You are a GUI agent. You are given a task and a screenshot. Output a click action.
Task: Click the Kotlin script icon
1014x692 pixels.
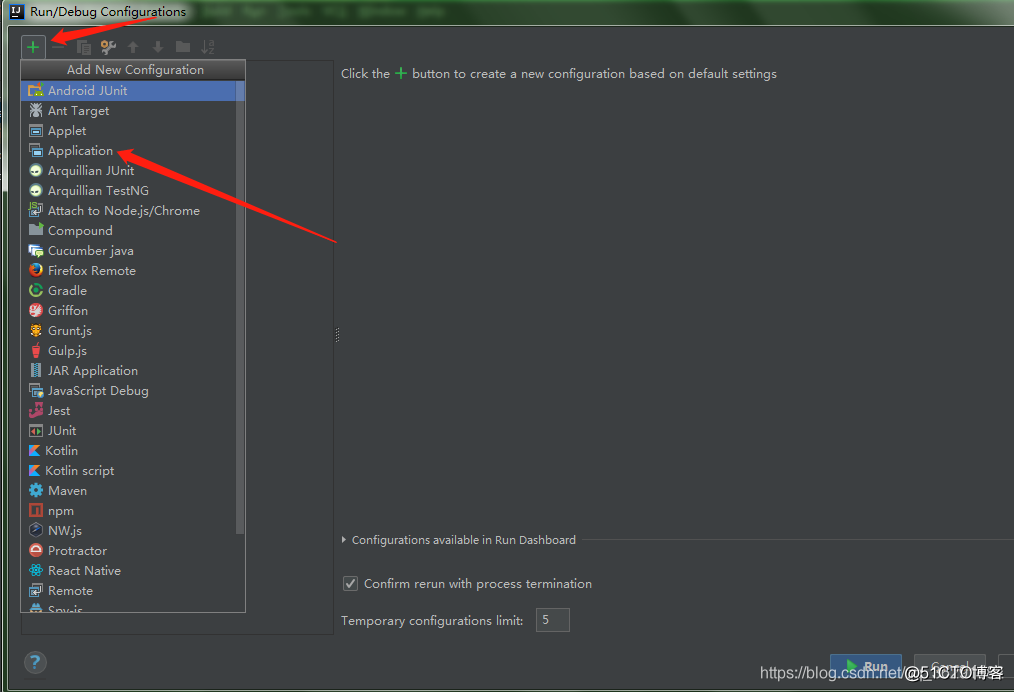tap(34, 471)
